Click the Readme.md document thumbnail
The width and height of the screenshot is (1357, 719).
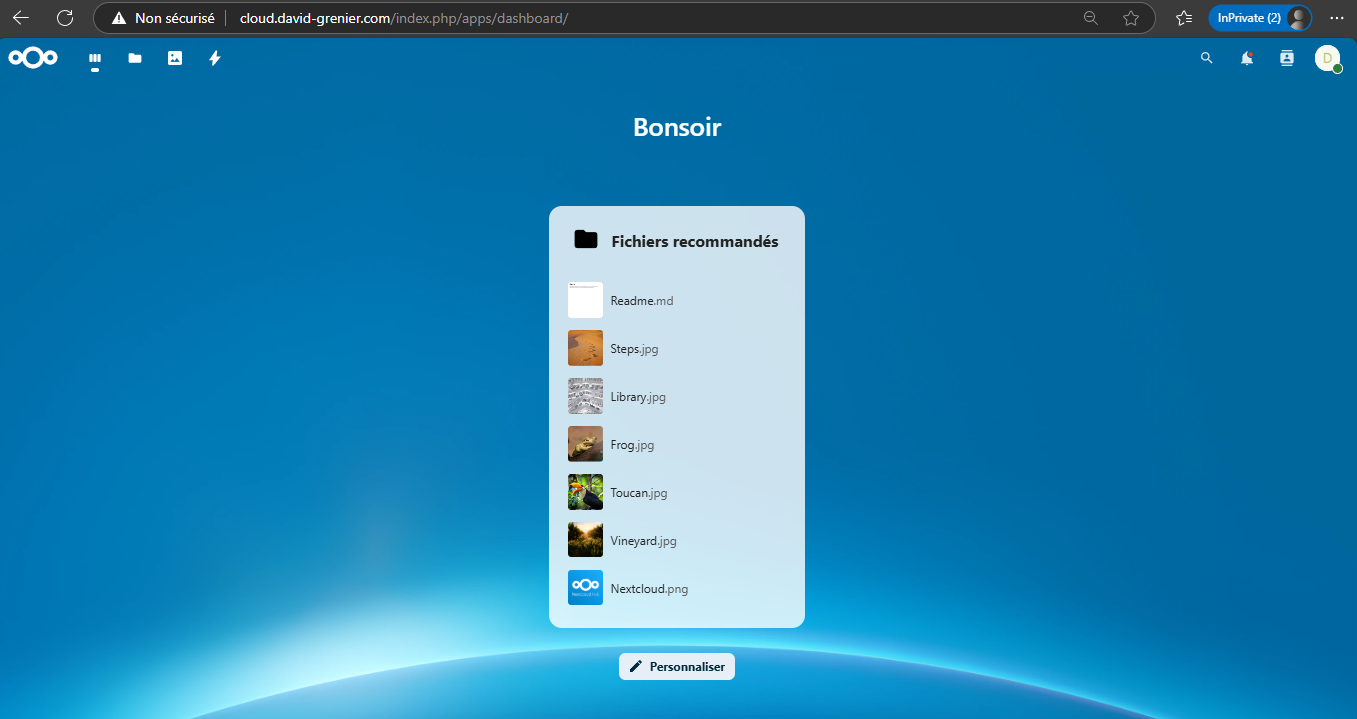[x=585, y=300]
